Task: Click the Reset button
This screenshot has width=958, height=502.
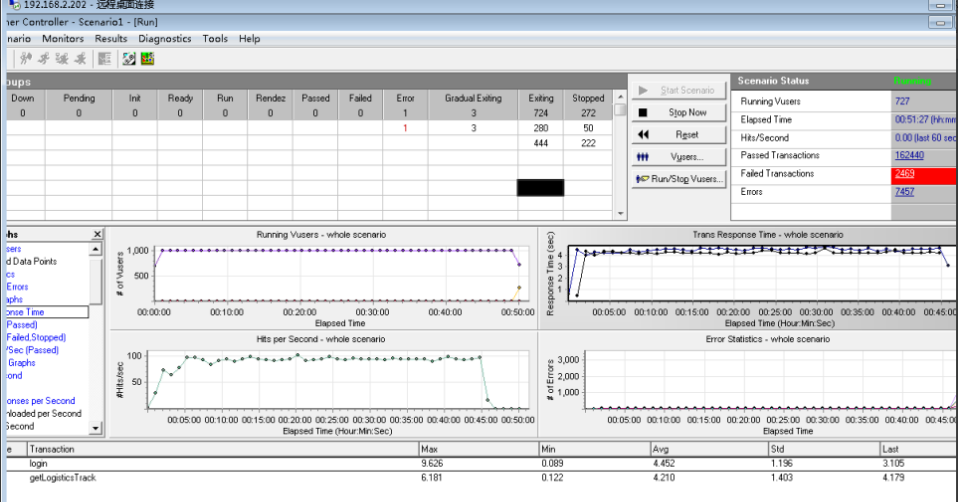Action: point(678,134)
